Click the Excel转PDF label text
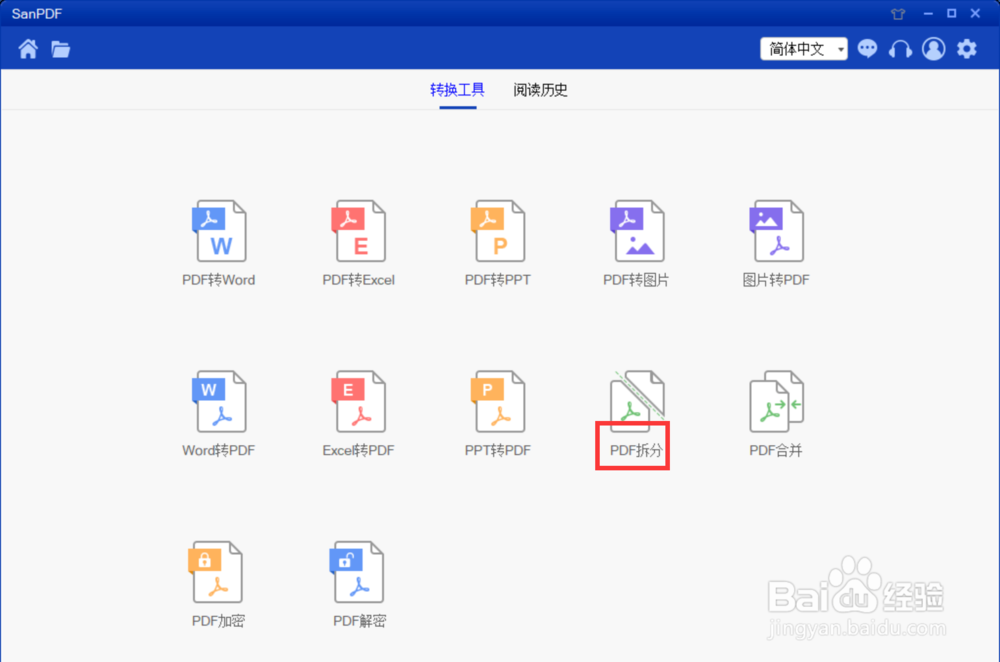Viewport: 1000px width, 662px height. 358,450
